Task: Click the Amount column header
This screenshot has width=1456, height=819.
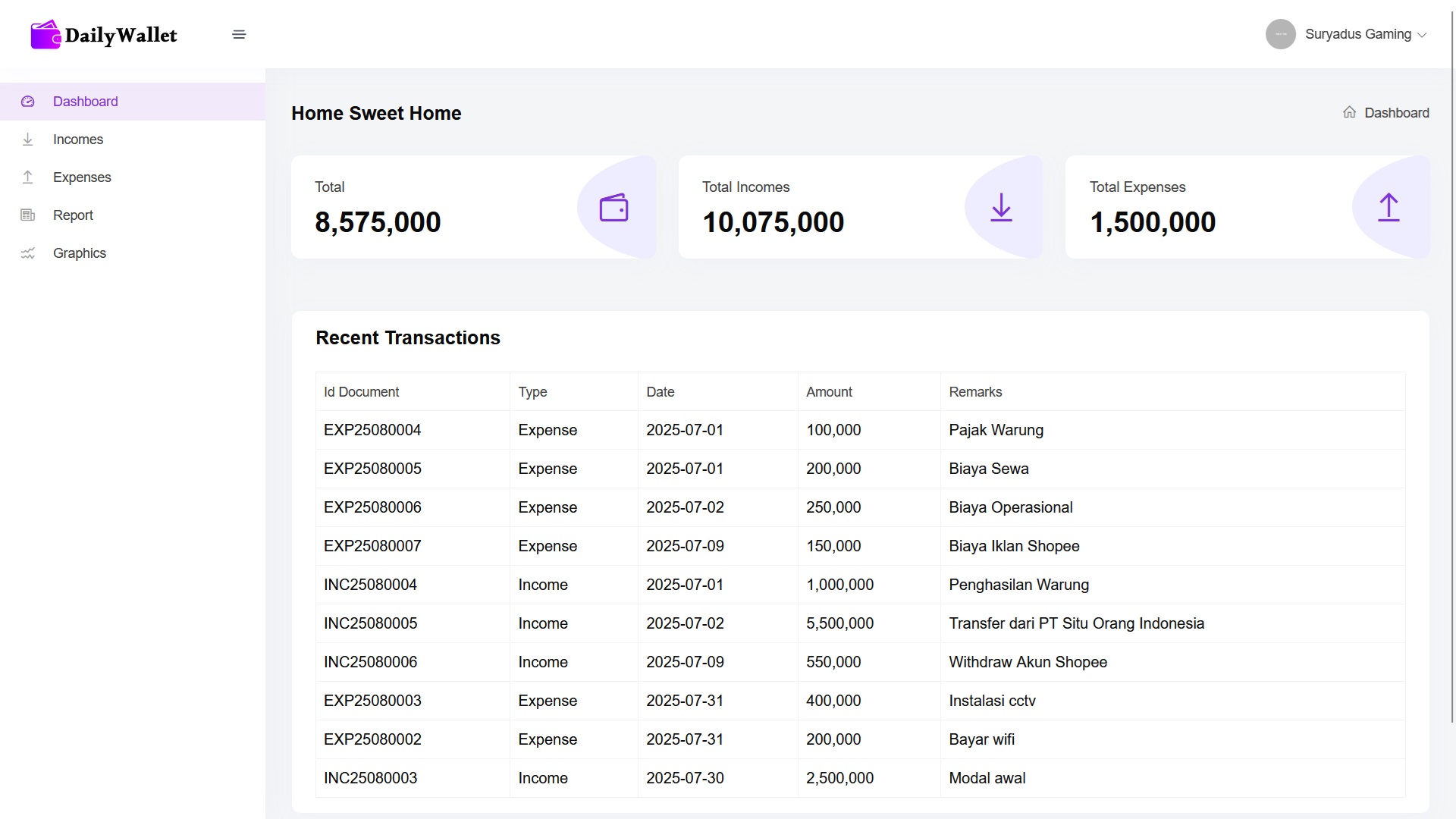Action: (830, 391)
